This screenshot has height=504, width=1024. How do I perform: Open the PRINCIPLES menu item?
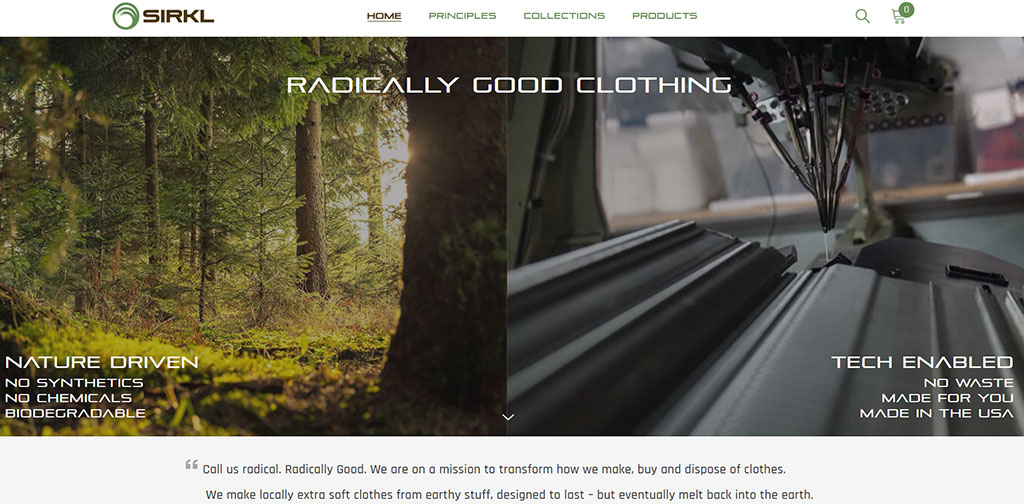462,16
